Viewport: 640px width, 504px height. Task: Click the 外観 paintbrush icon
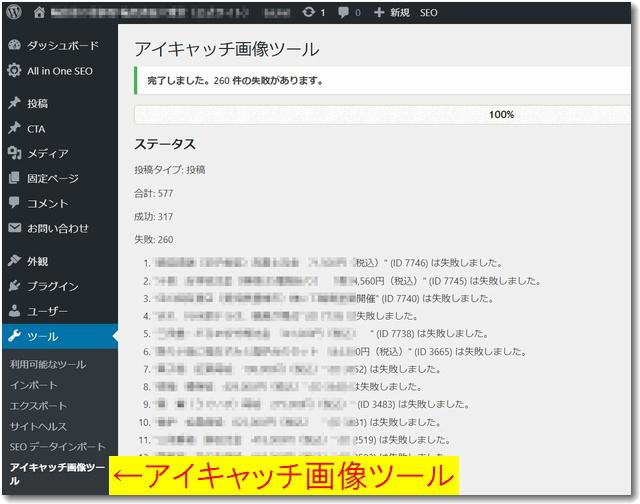(x=14, y=260)
